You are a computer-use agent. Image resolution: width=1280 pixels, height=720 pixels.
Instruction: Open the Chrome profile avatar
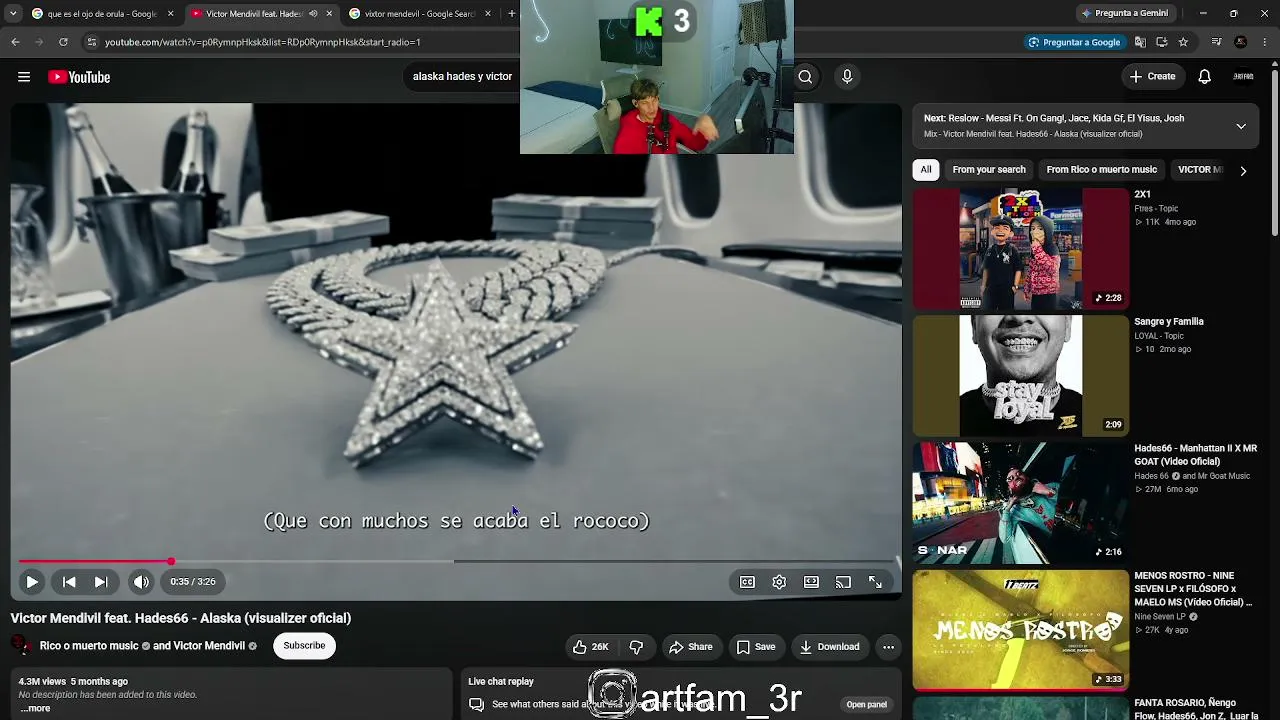(1241, 42)
